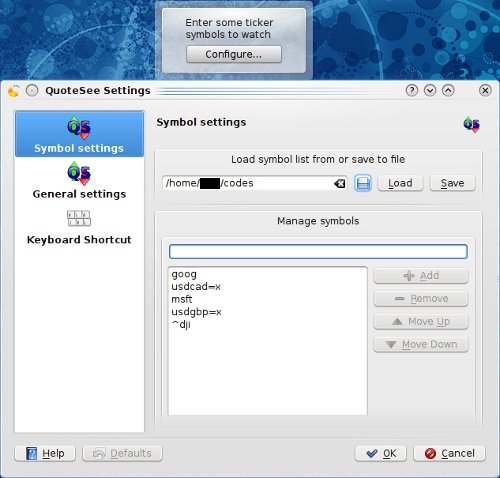The height and width of the screenshot is (478, 500).
Task: Open Symbol settings page in sidebar
Action: point(79,134)
